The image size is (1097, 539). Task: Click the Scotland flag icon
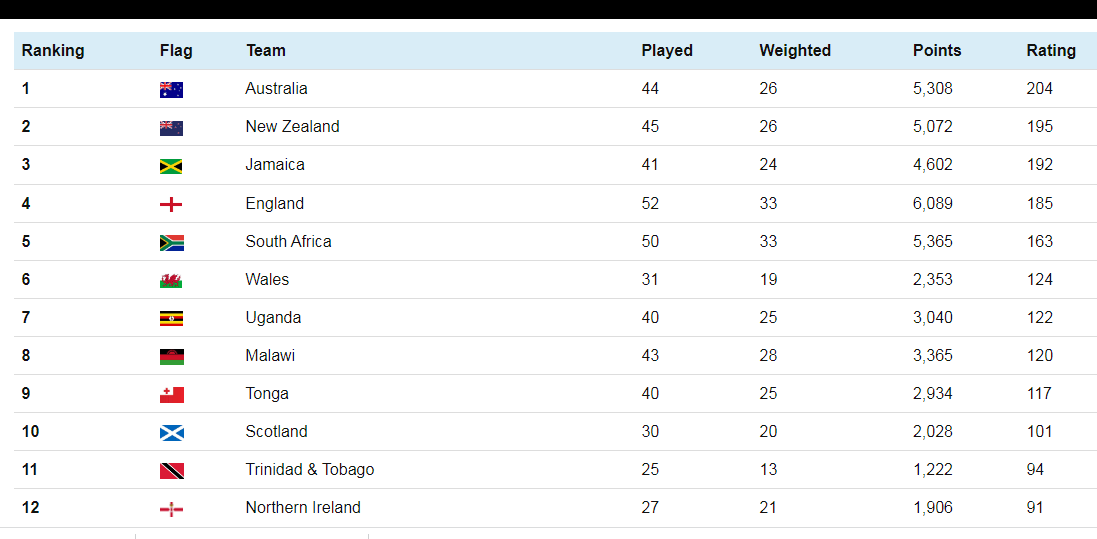tap(171, 433)
